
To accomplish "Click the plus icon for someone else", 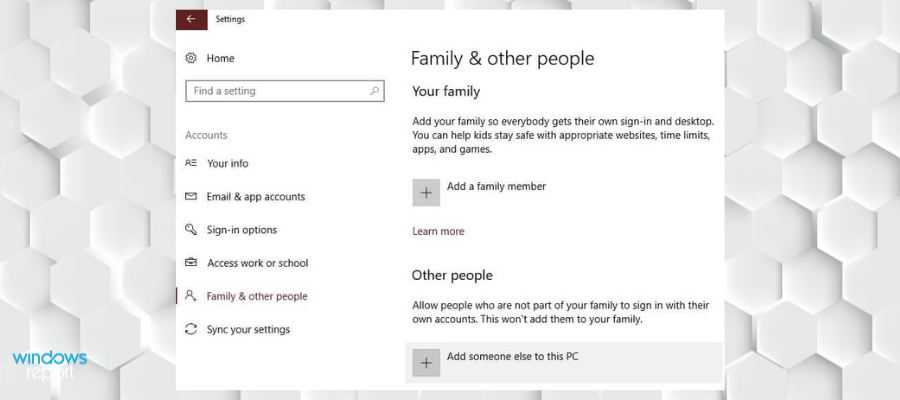I will click(426, 363).
